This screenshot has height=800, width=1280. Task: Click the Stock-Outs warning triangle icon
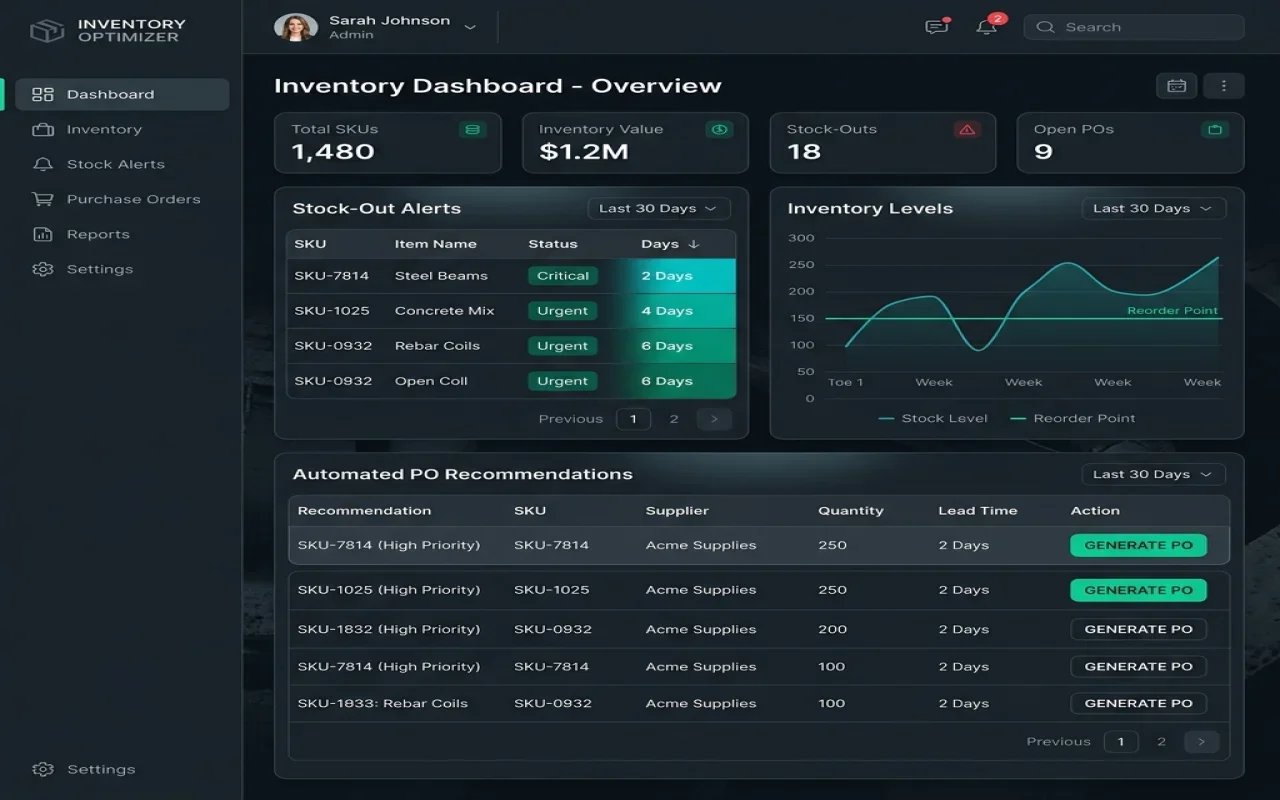(x=967, y=130)
